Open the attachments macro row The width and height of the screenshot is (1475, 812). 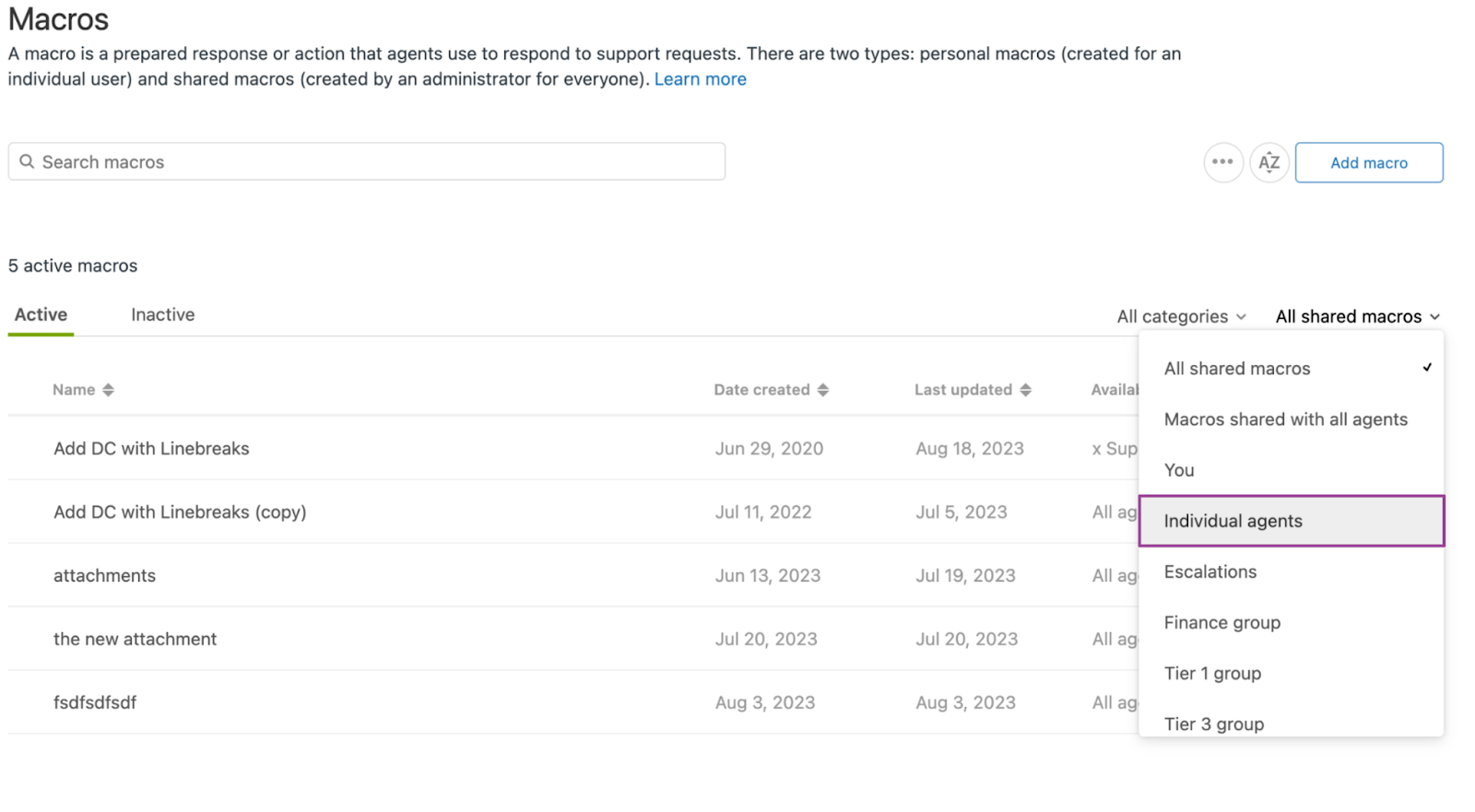(x=104, y=576)
